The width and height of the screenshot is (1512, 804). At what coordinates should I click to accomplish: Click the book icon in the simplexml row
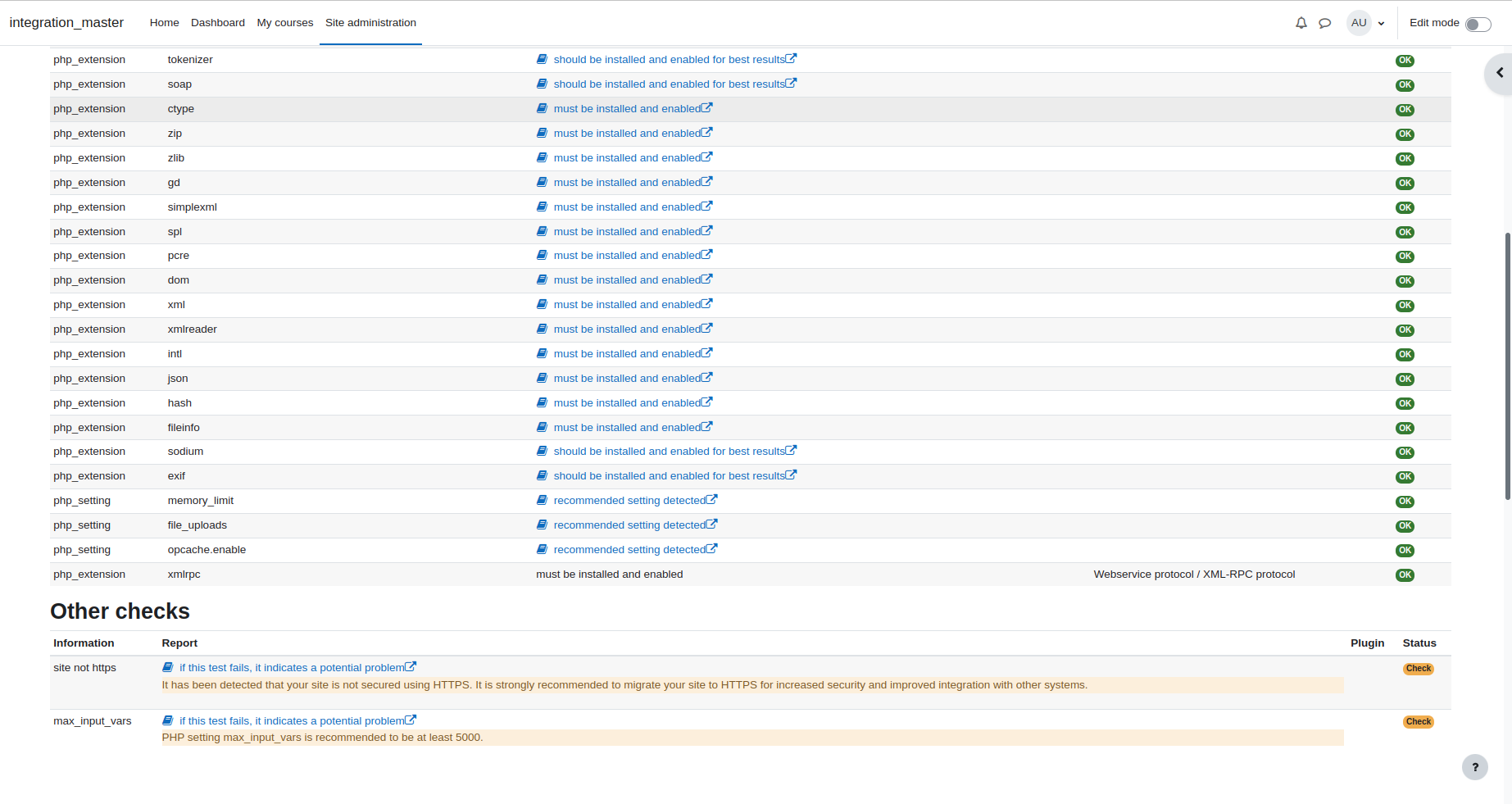tap(542, 207)
